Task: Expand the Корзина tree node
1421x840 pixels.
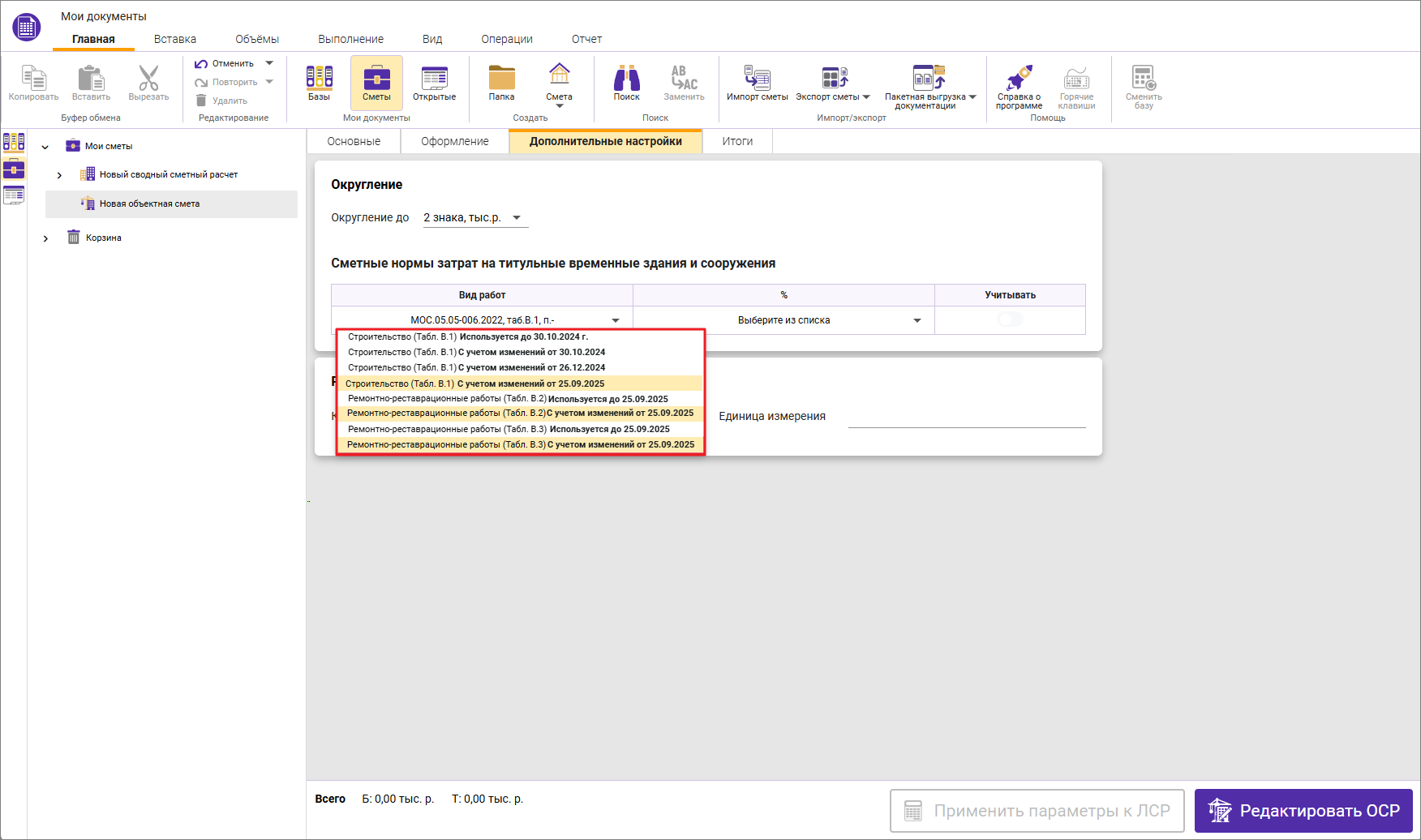Action: 45,238
